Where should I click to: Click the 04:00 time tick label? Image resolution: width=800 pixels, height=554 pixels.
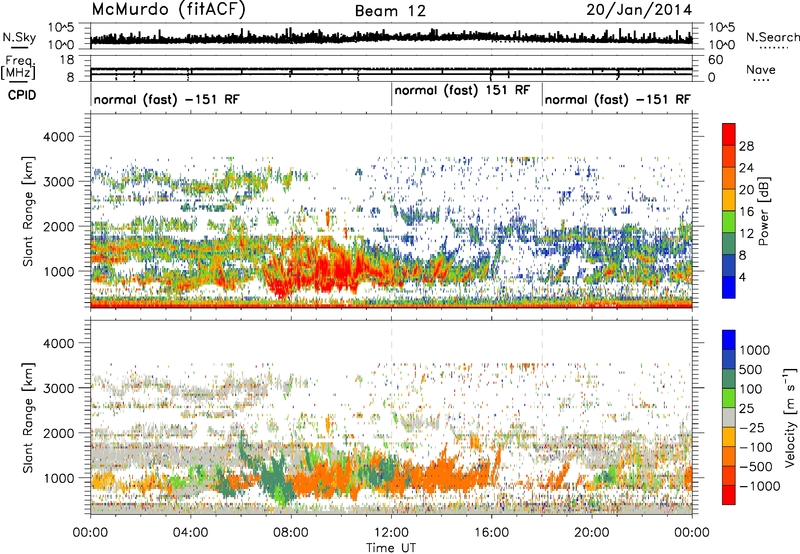coord(190,533)
